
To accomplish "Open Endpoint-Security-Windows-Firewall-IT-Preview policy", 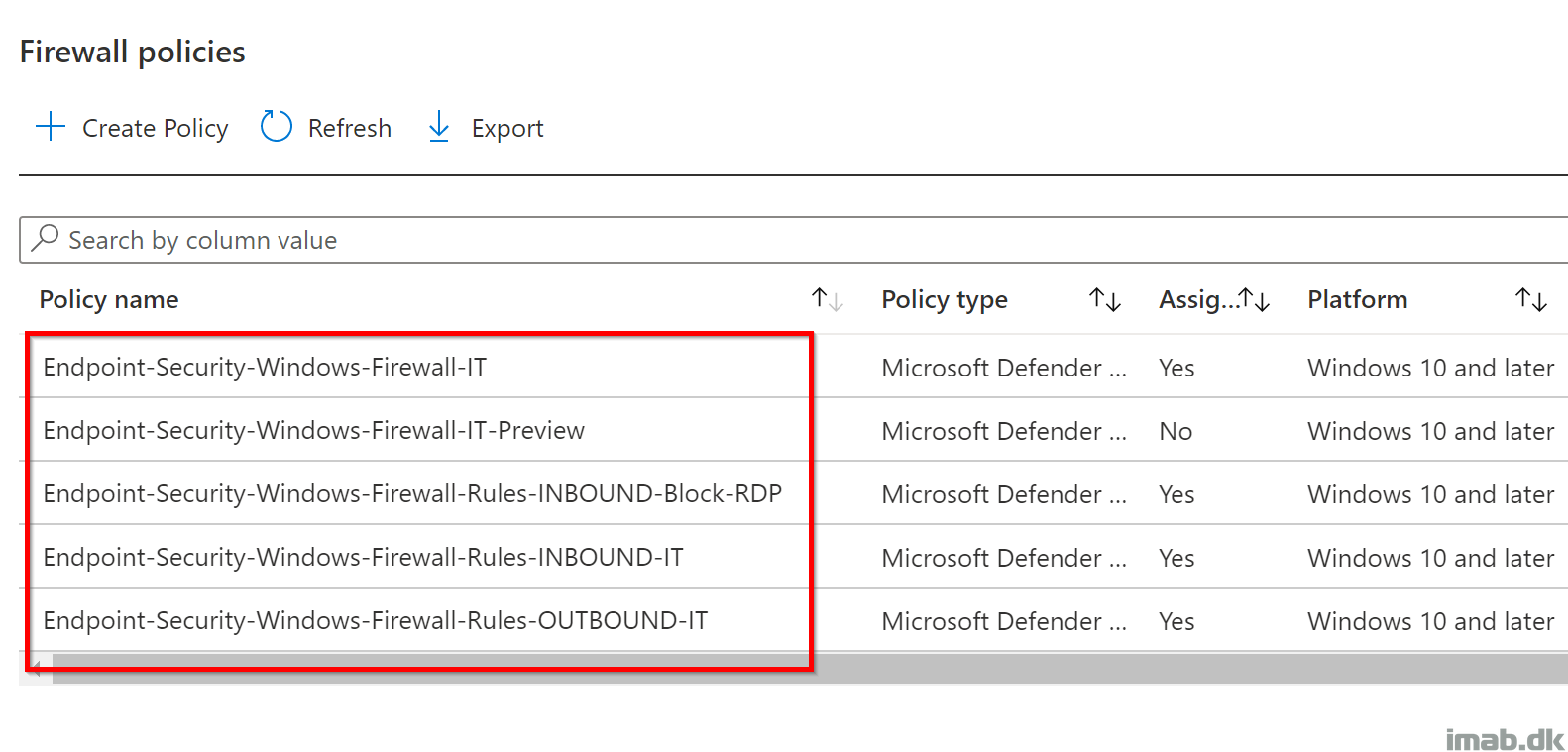I will 313,431.
